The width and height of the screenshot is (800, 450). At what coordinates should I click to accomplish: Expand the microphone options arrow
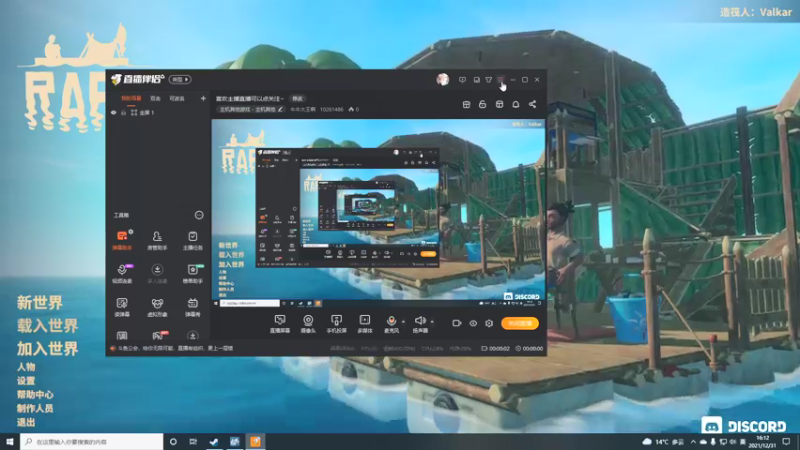pyautogui.click(x=403, y=321)
